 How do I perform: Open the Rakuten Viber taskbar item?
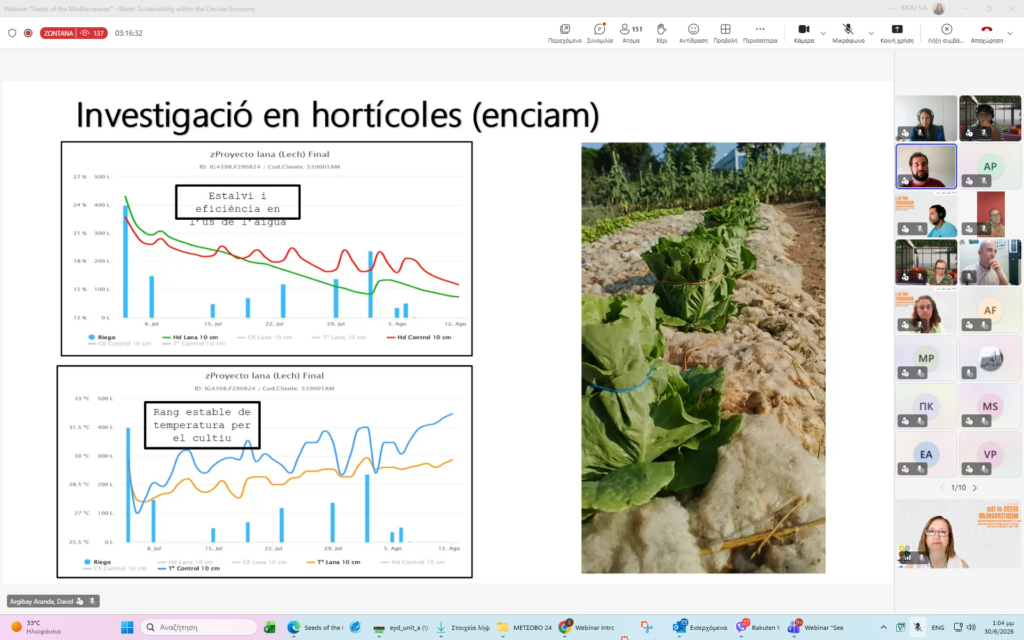[x=758, y=628]
